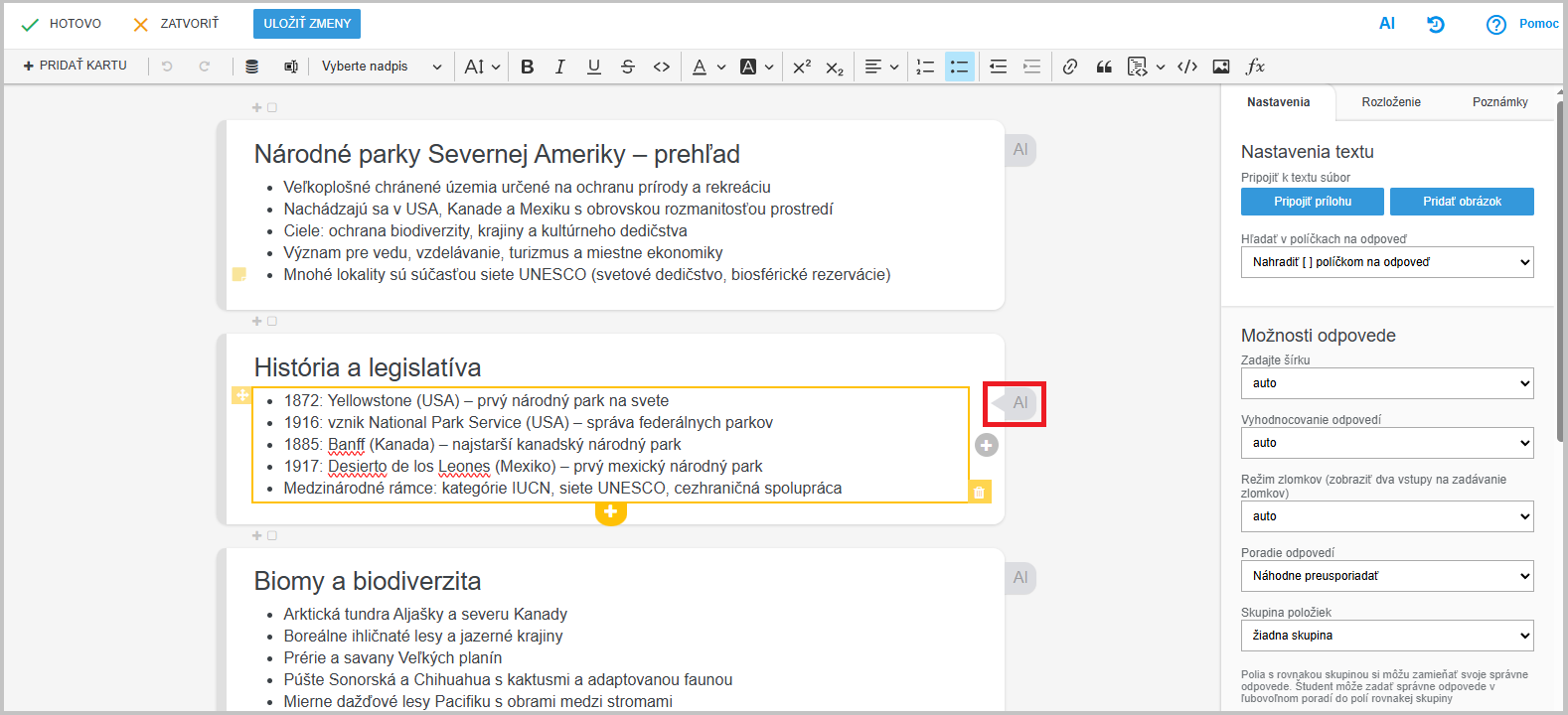This screenshot has height=715, width=1568.
Task: Open the formula fx editor
Action: click(x=1256, y=67)
